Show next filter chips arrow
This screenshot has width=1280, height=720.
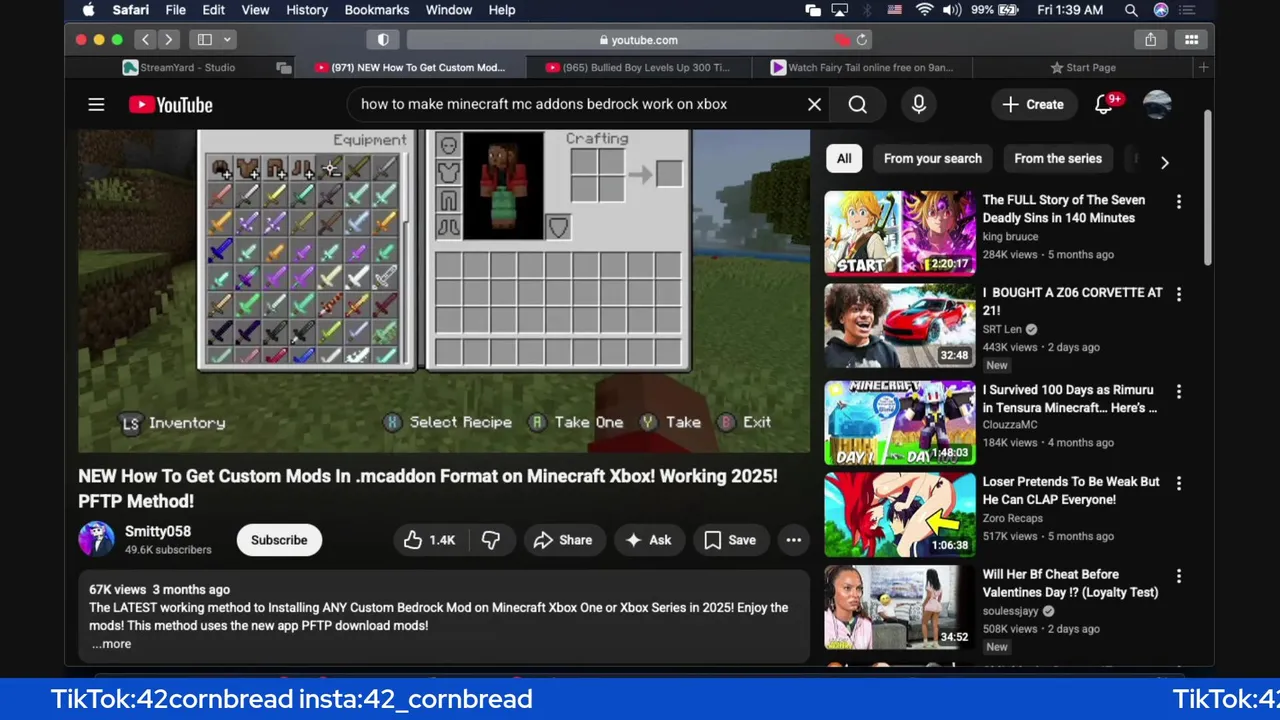[1164, 162]
